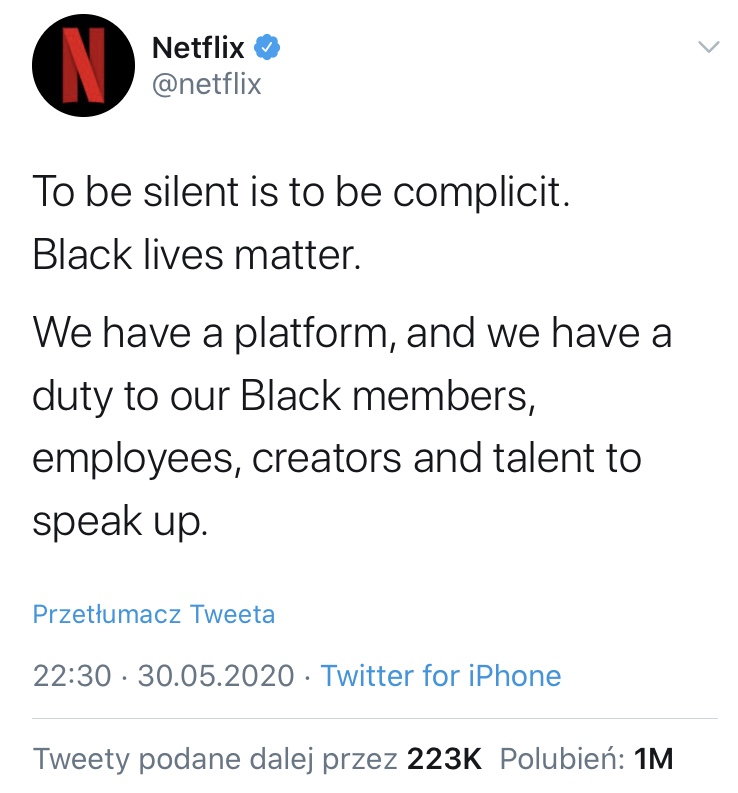Click the 22:30 tweet timestamp
Viewport: 738px width, 793px height.
72,675
